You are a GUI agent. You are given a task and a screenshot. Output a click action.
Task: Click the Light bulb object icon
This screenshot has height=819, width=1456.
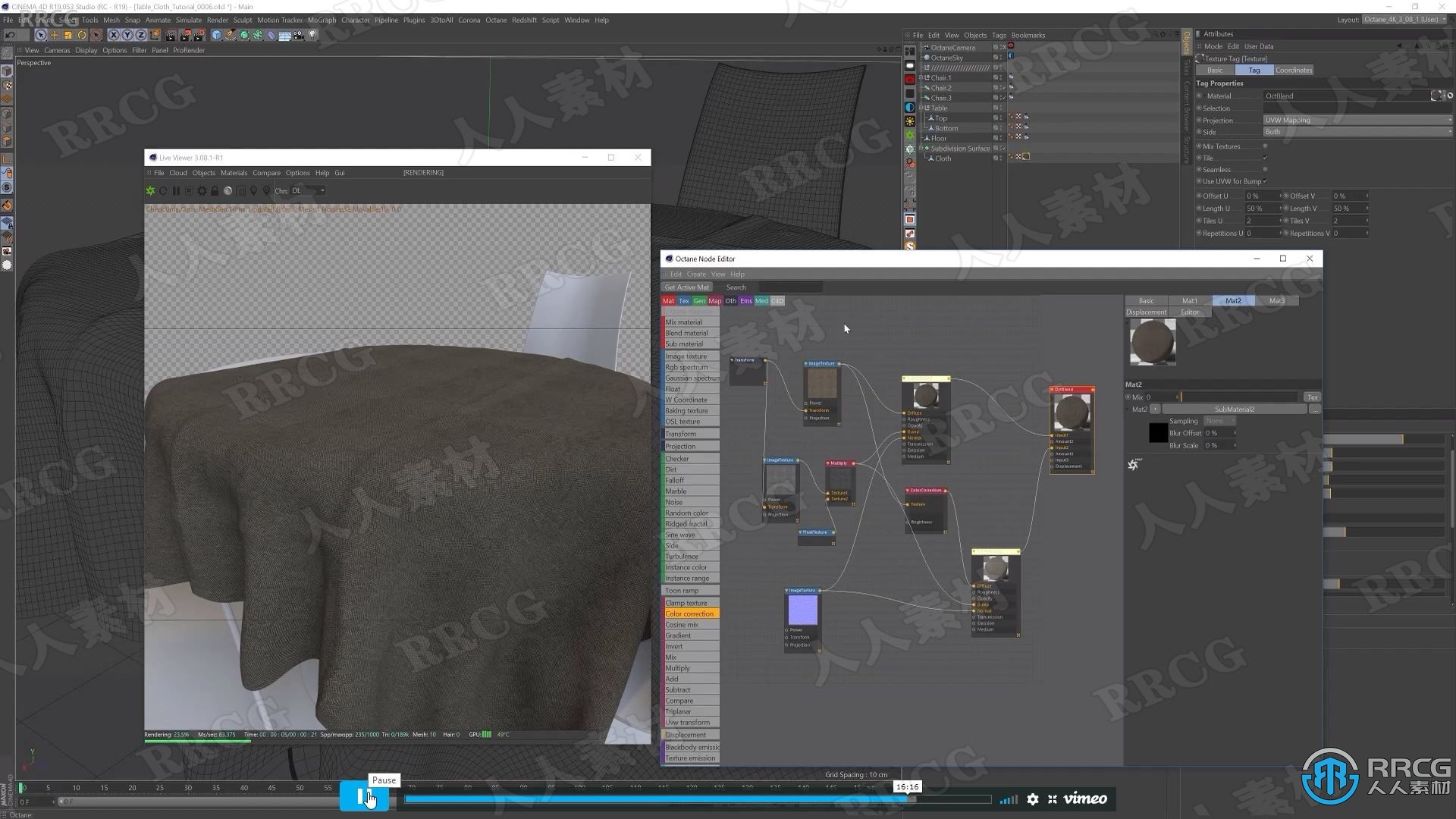coord(312,35)
